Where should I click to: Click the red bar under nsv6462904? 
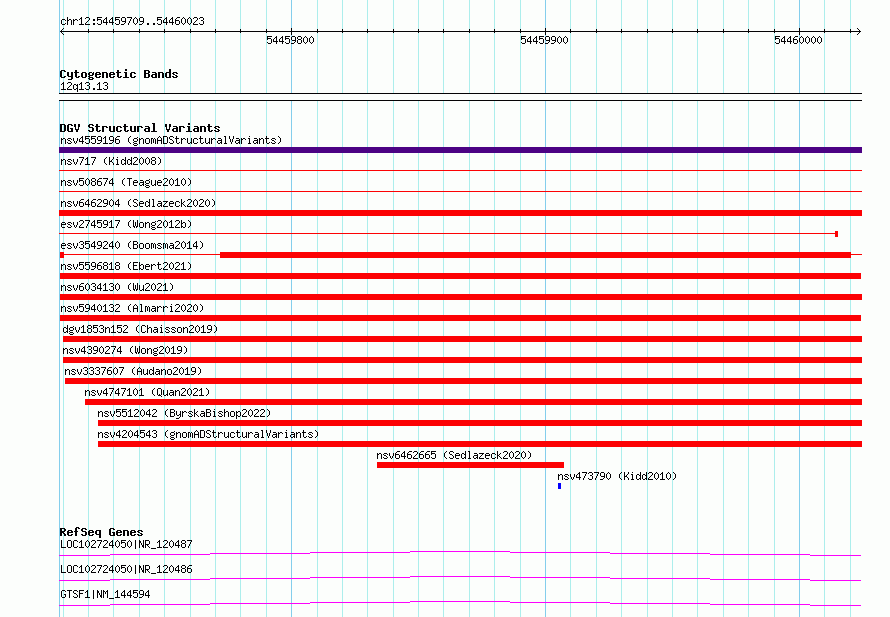pyautogui.click(x=460, y=213)
